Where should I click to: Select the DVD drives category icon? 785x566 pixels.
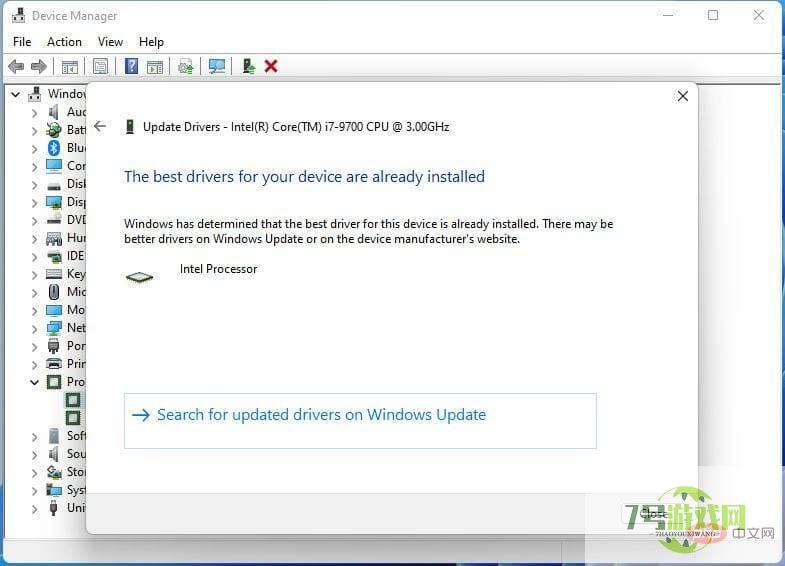54,219
